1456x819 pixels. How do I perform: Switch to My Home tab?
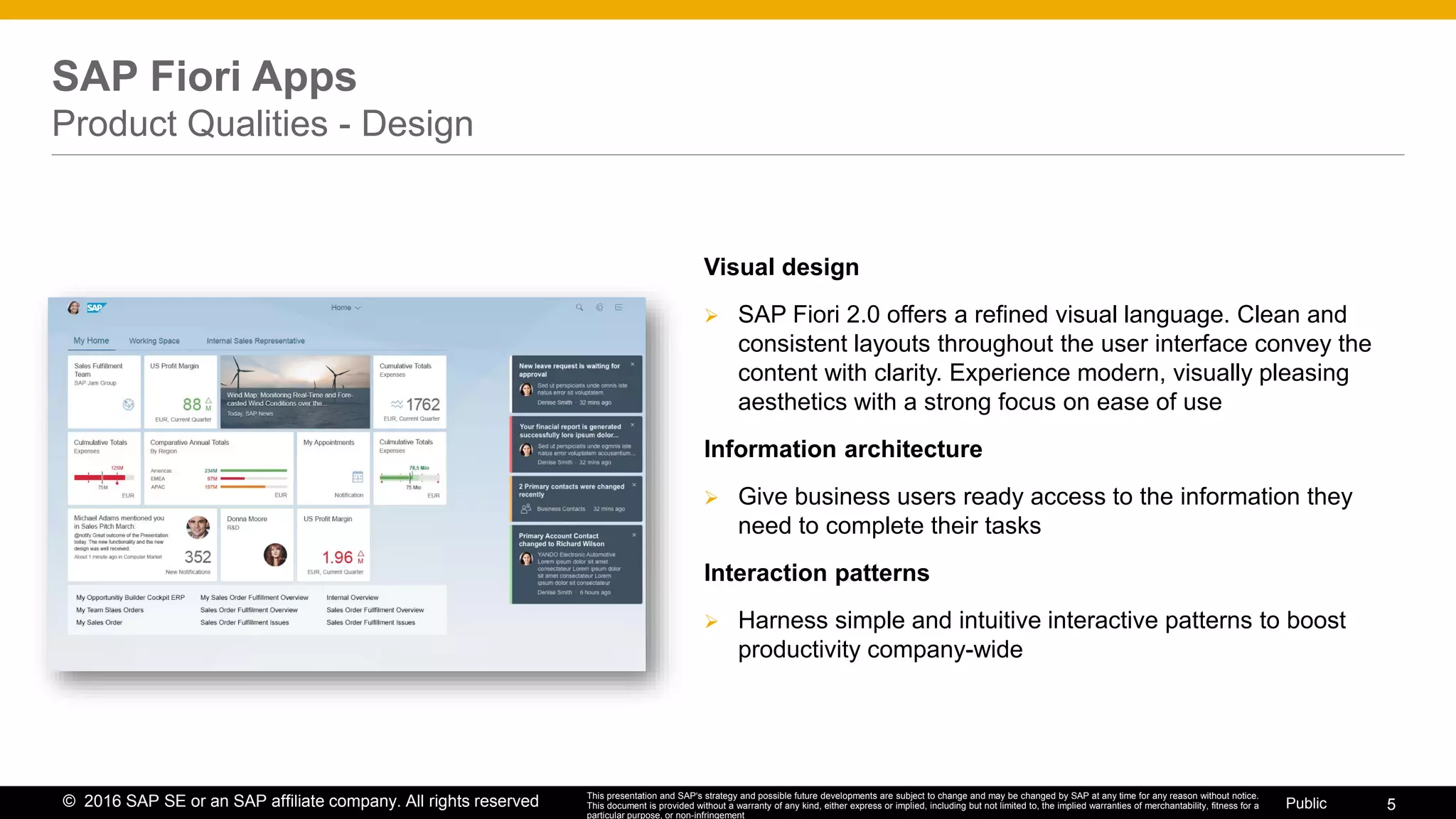click(91, 341)
